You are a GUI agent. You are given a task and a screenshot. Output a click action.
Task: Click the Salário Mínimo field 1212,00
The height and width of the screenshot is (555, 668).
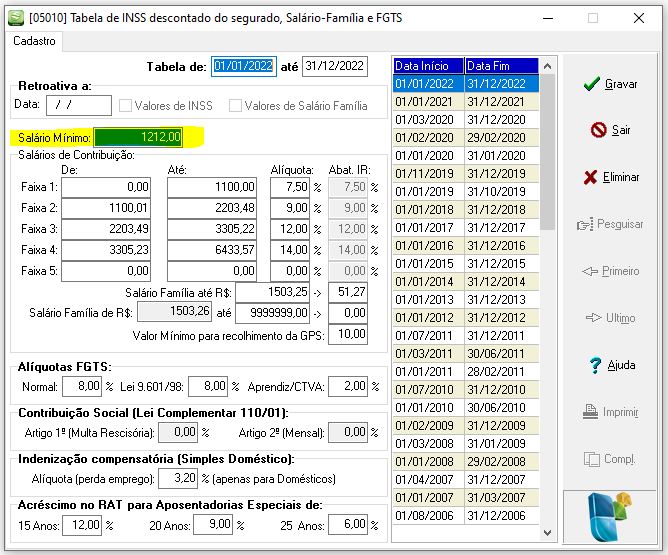pos(138,137)
